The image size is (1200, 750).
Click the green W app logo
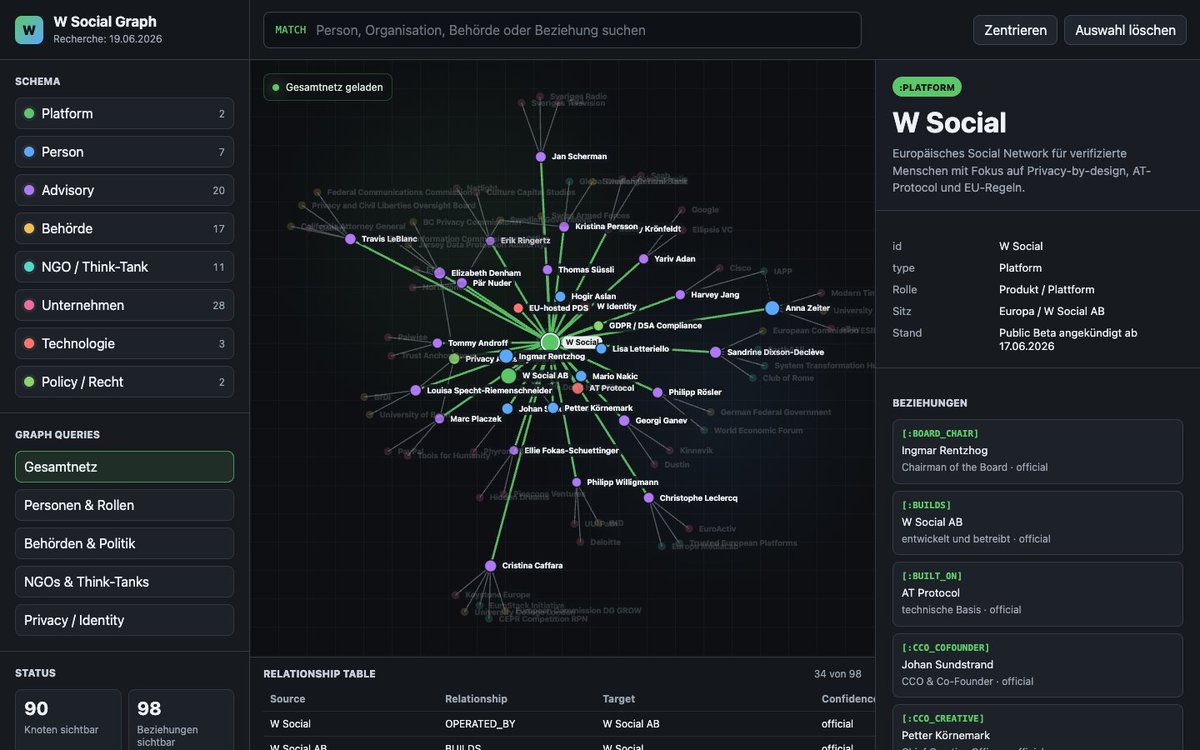click(x=29, y=30)
